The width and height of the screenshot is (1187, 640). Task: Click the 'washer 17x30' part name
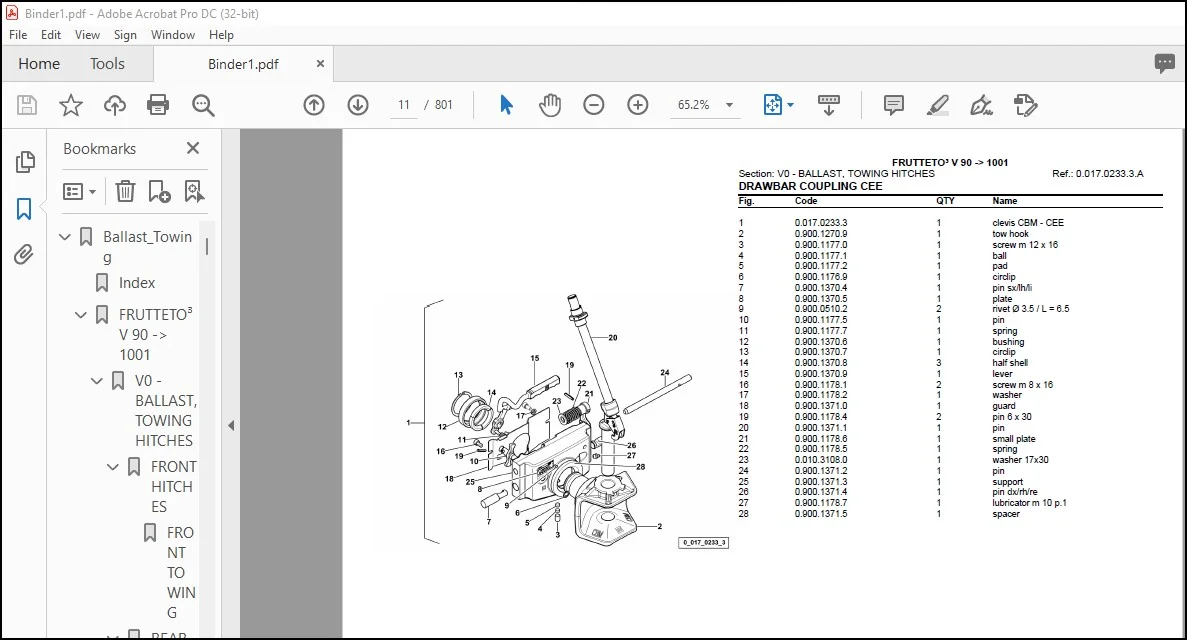(x=1020, y=460)
